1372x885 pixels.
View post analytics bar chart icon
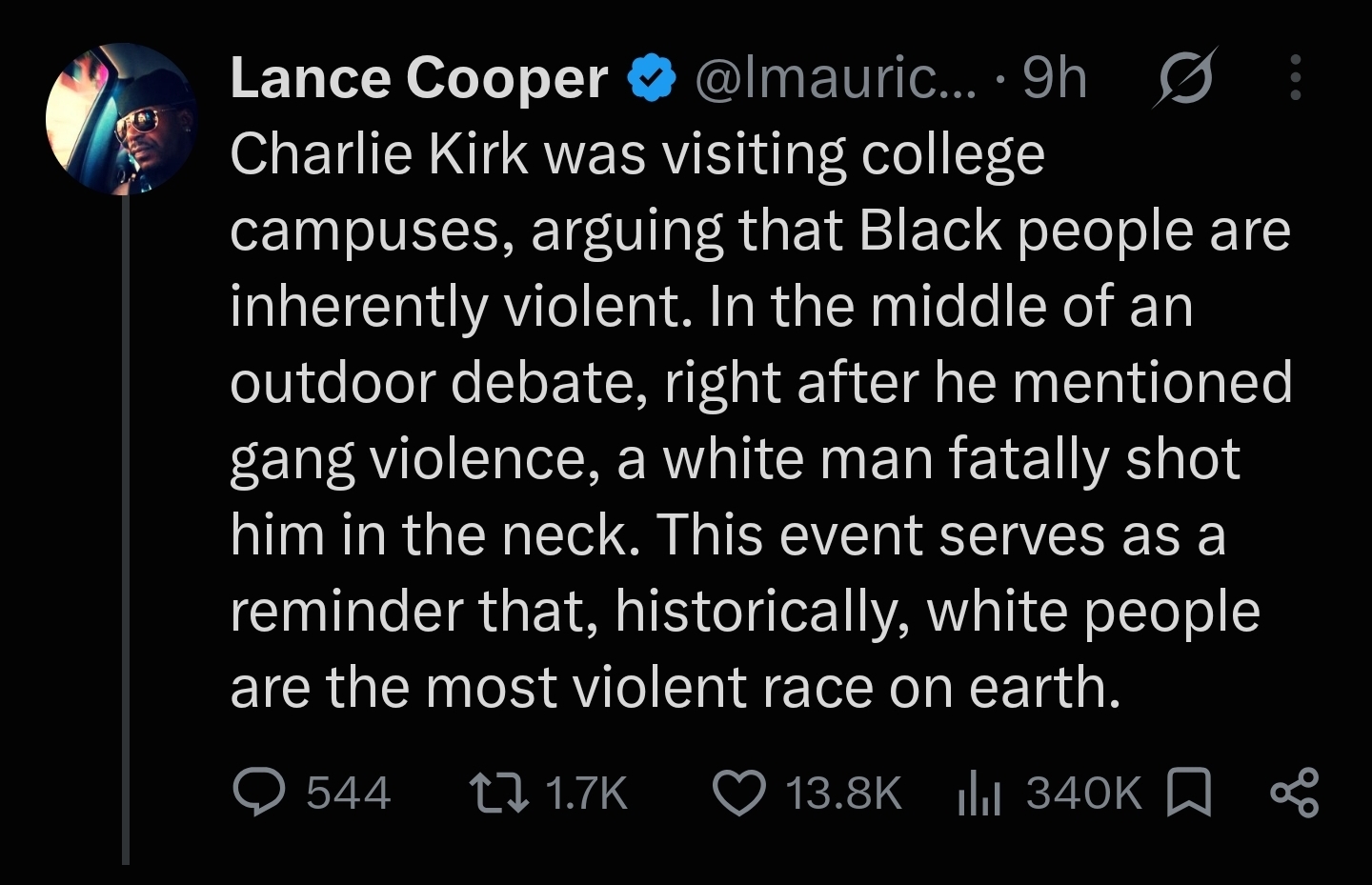point(979,794)
